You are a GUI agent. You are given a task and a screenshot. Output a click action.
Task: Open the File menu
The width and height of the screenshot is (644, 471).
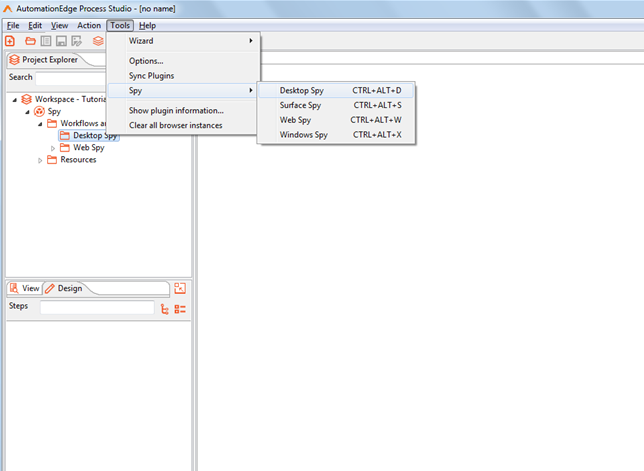pyautogui.click(x=13, y=25)
